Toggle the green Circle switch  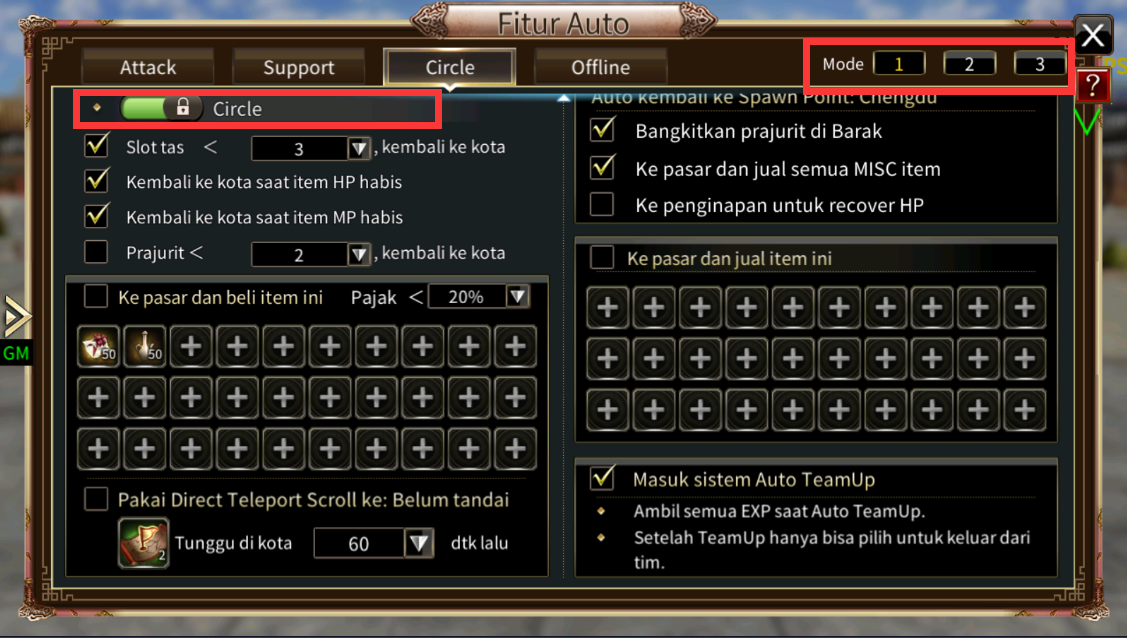click(162, 108)
